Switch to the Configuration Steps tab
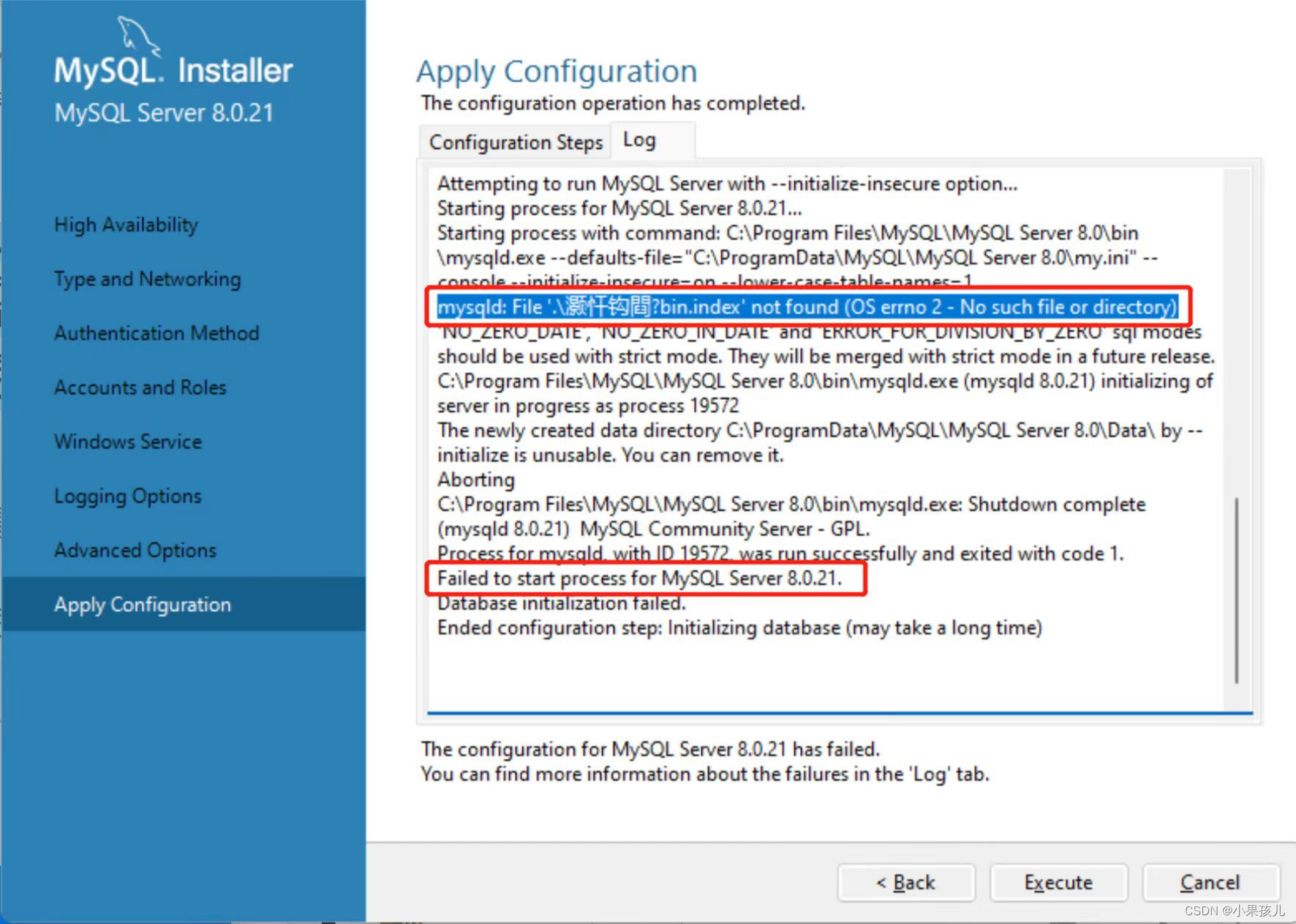 [516, 142]
